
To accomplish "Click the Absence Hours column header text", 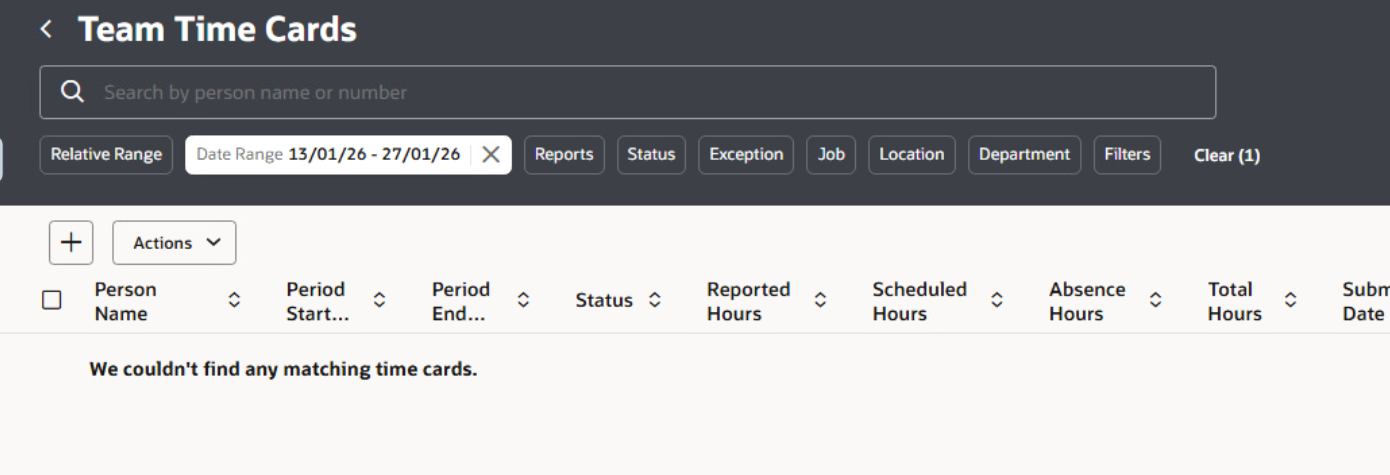I will tap(1087, 301).
